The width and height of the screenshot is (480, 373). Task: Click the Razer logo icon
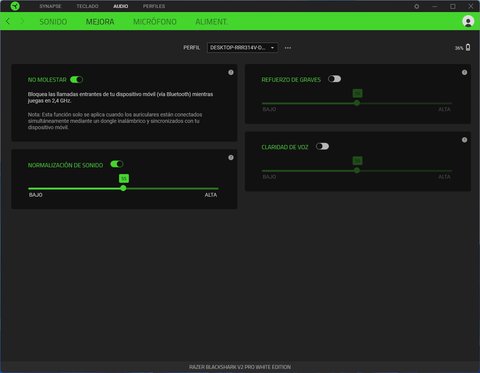(x=15, y=6)
